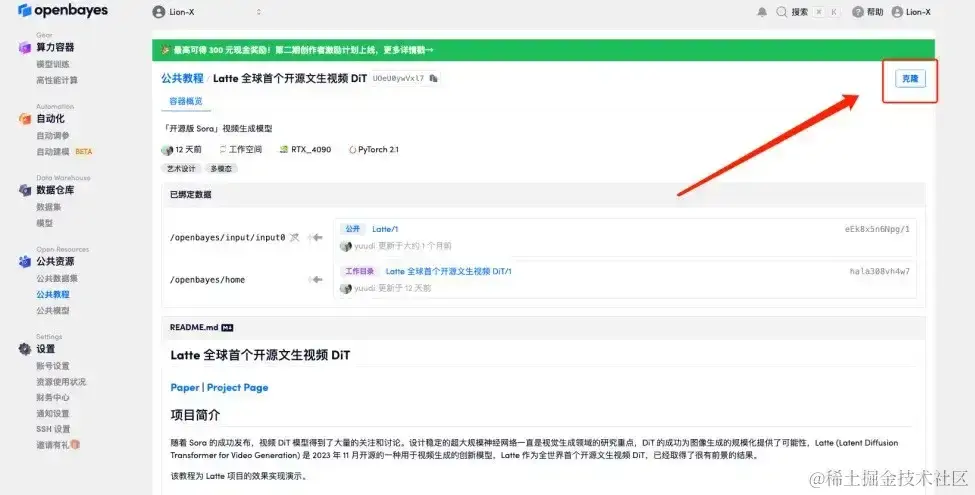Click the RTX_4090 chip icon
This screenshot has width=975, height=495.
(x=284, y=150)
